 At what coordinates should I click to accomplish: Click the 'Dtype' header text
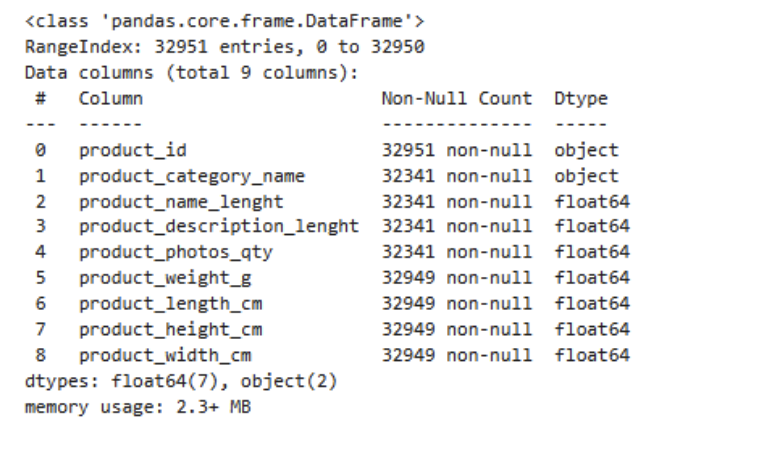coord(580,99)
